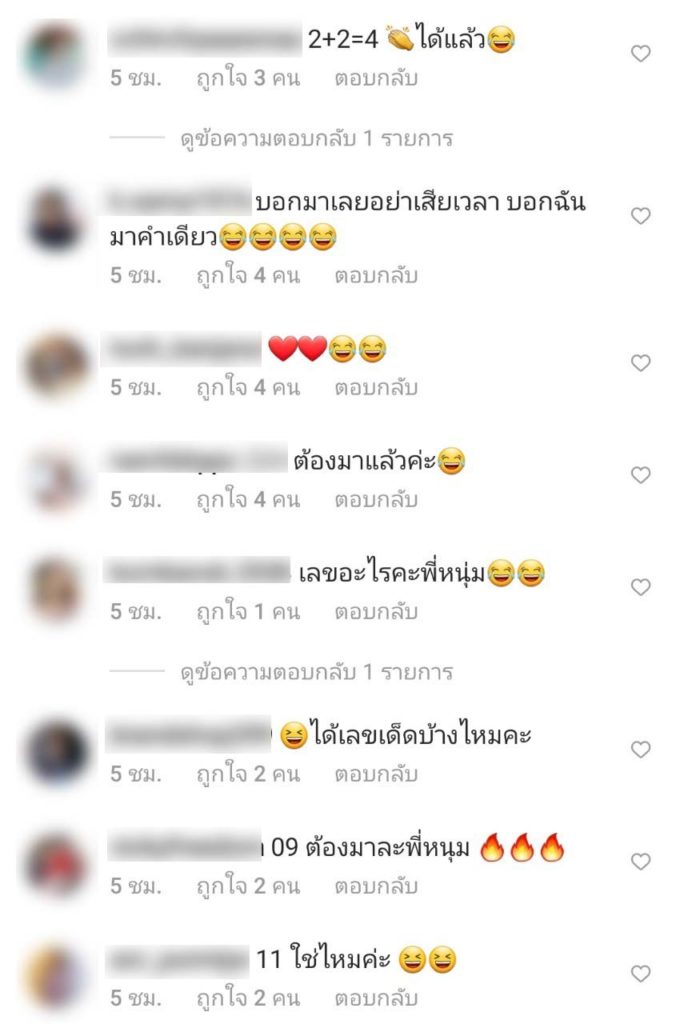
Task: Like the '2+2=4' comment with heart icon
Action: click(x=640, y=54)
